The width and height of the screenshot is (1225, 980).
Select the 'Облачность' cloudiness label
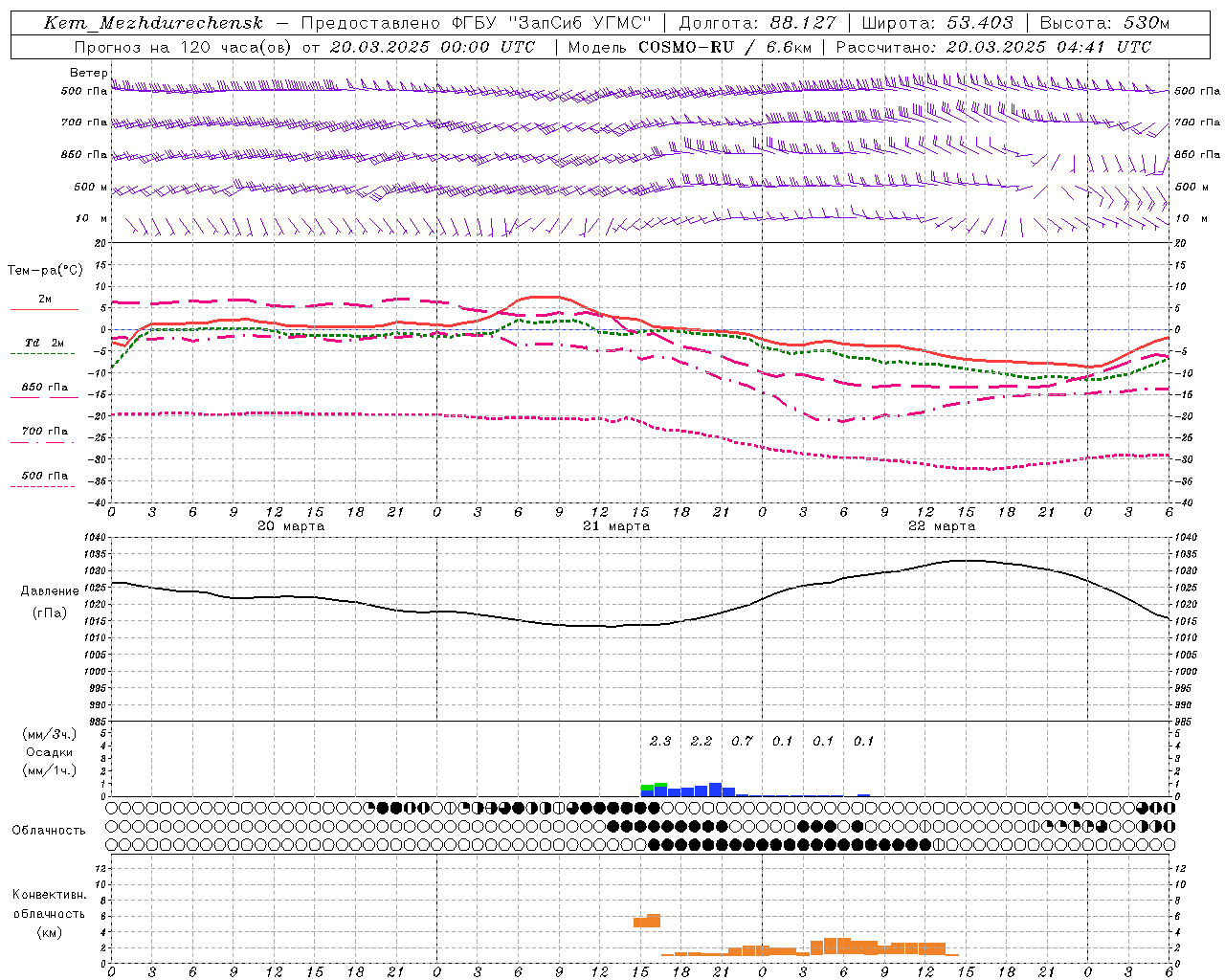coord(49,831)
